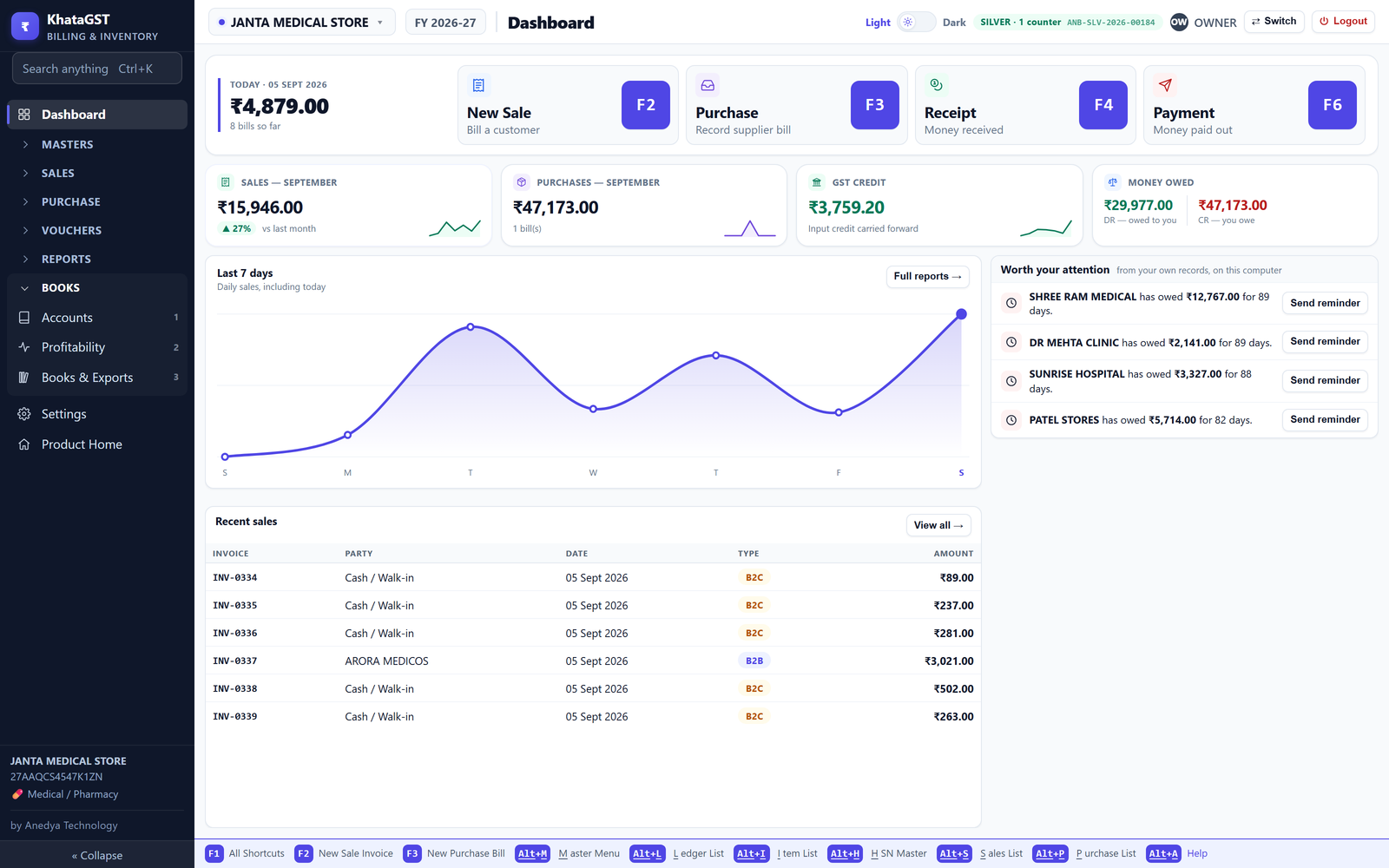Screen dimensions: 1389x868
Task: Open Item List from the bottom bar
Action: pos(776,854)
